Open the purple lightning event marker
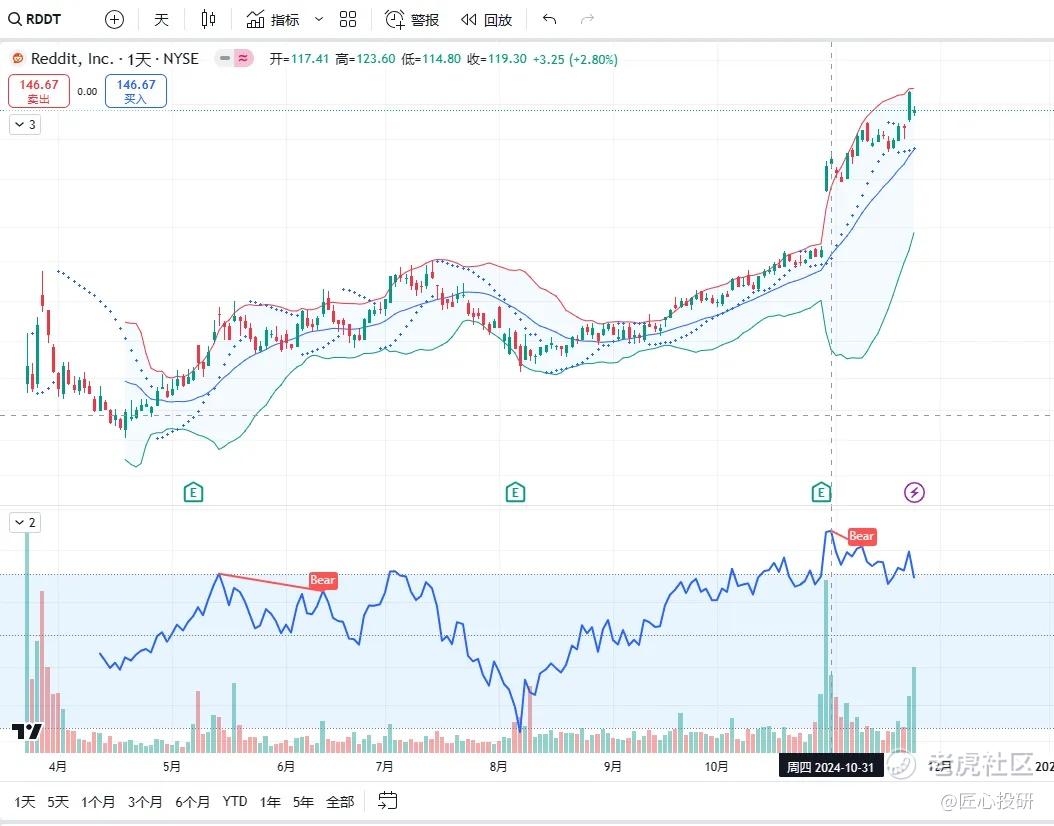Image resolution: width=1054 pixels, height=826 pixels. pyautogui.click(x=914, y=493)
